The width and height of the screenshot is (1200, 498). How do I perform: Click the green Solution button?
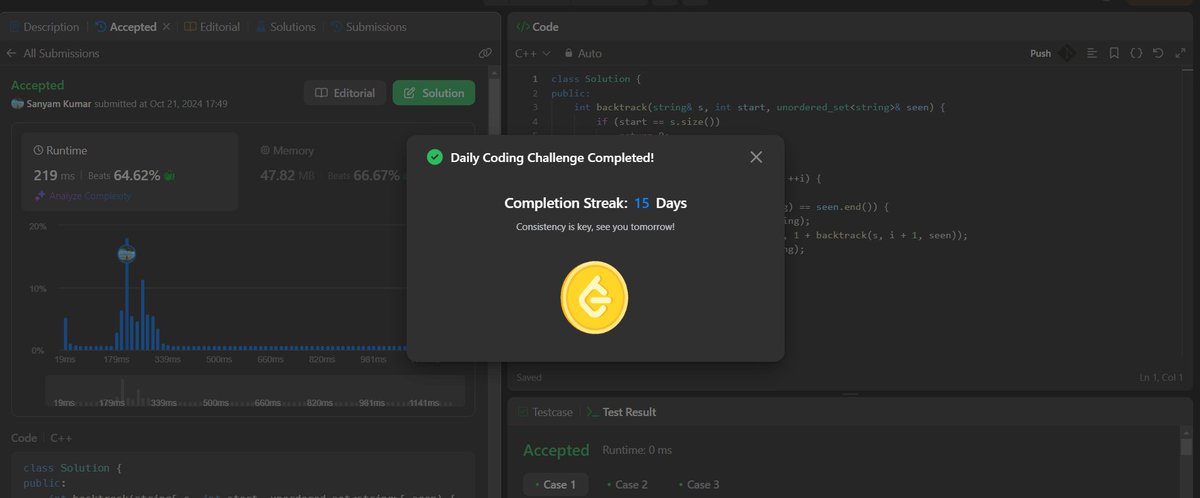434,93
